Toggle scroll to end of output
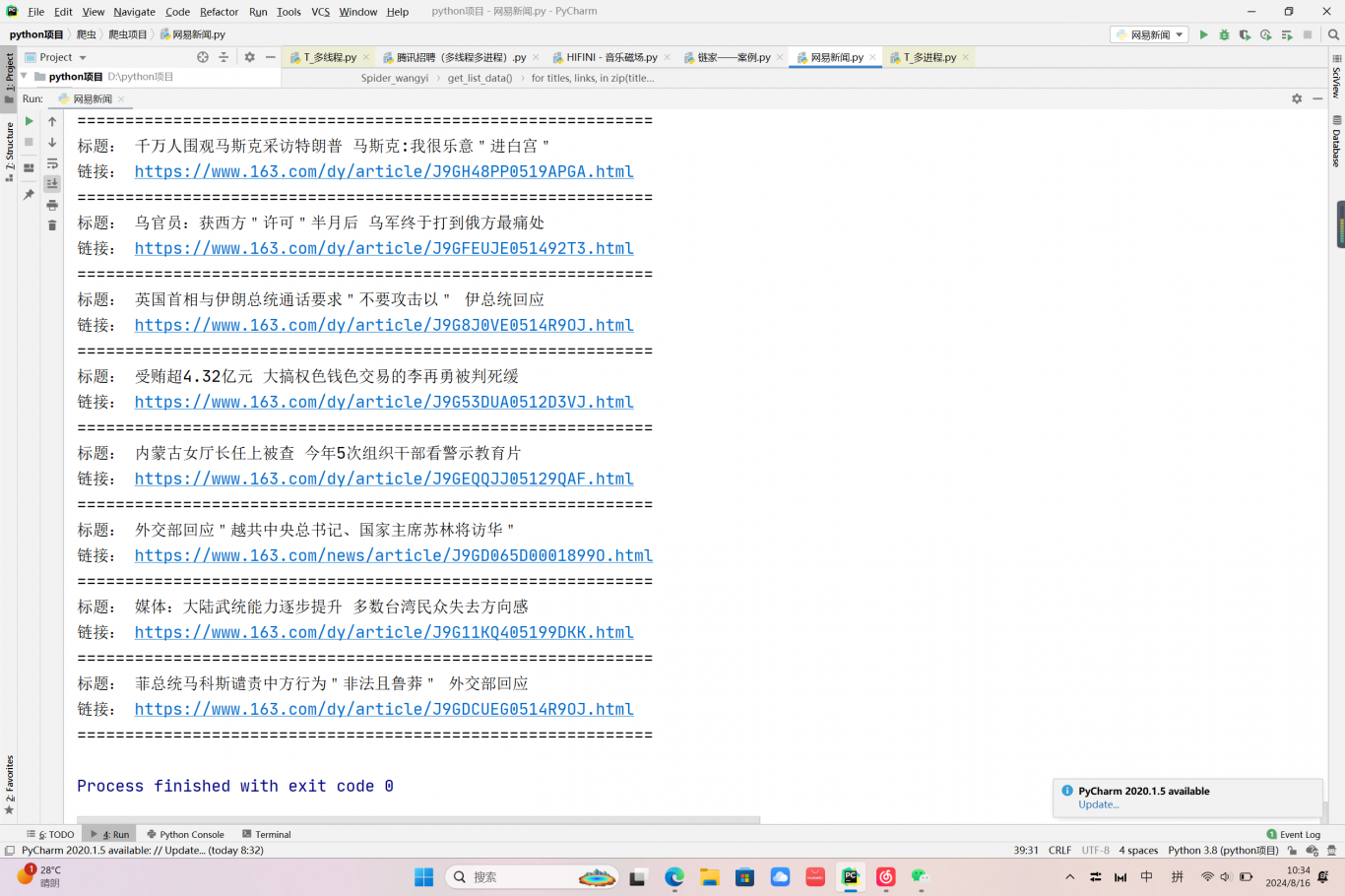 tap(52, 184)
